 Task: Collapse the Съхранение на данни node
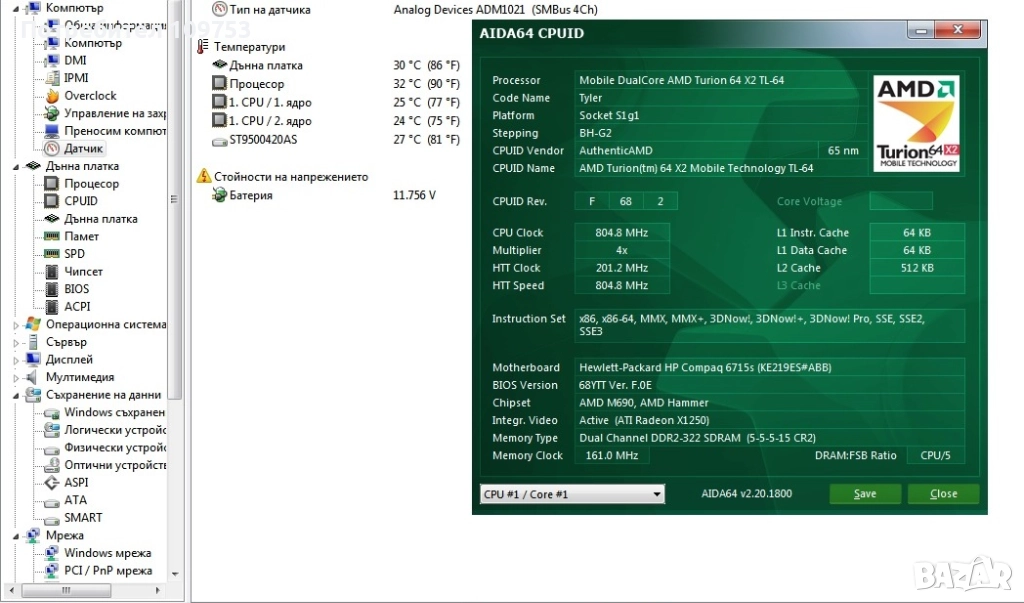point(17,395)
